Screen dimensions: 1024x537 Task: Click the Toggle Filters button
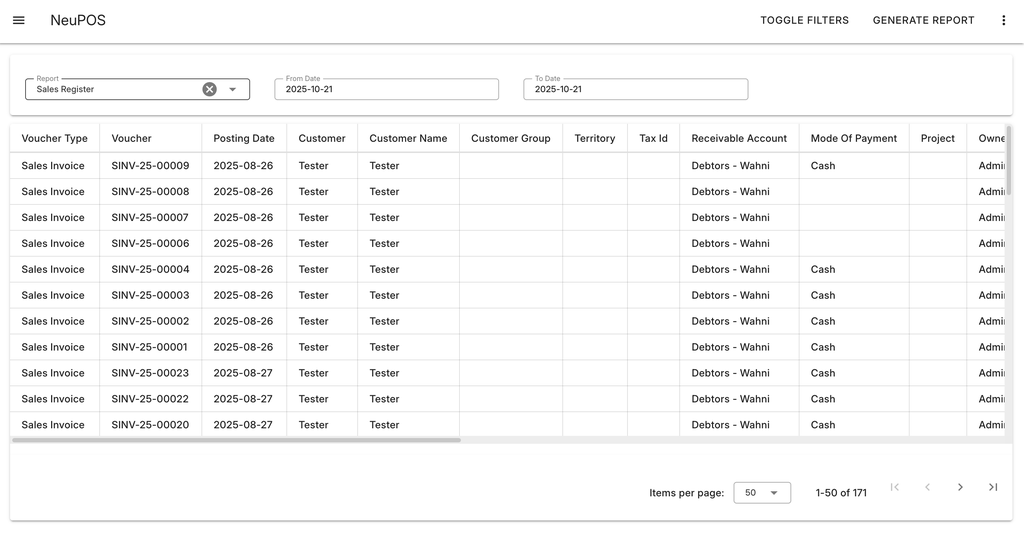click(x=805, y=20)
